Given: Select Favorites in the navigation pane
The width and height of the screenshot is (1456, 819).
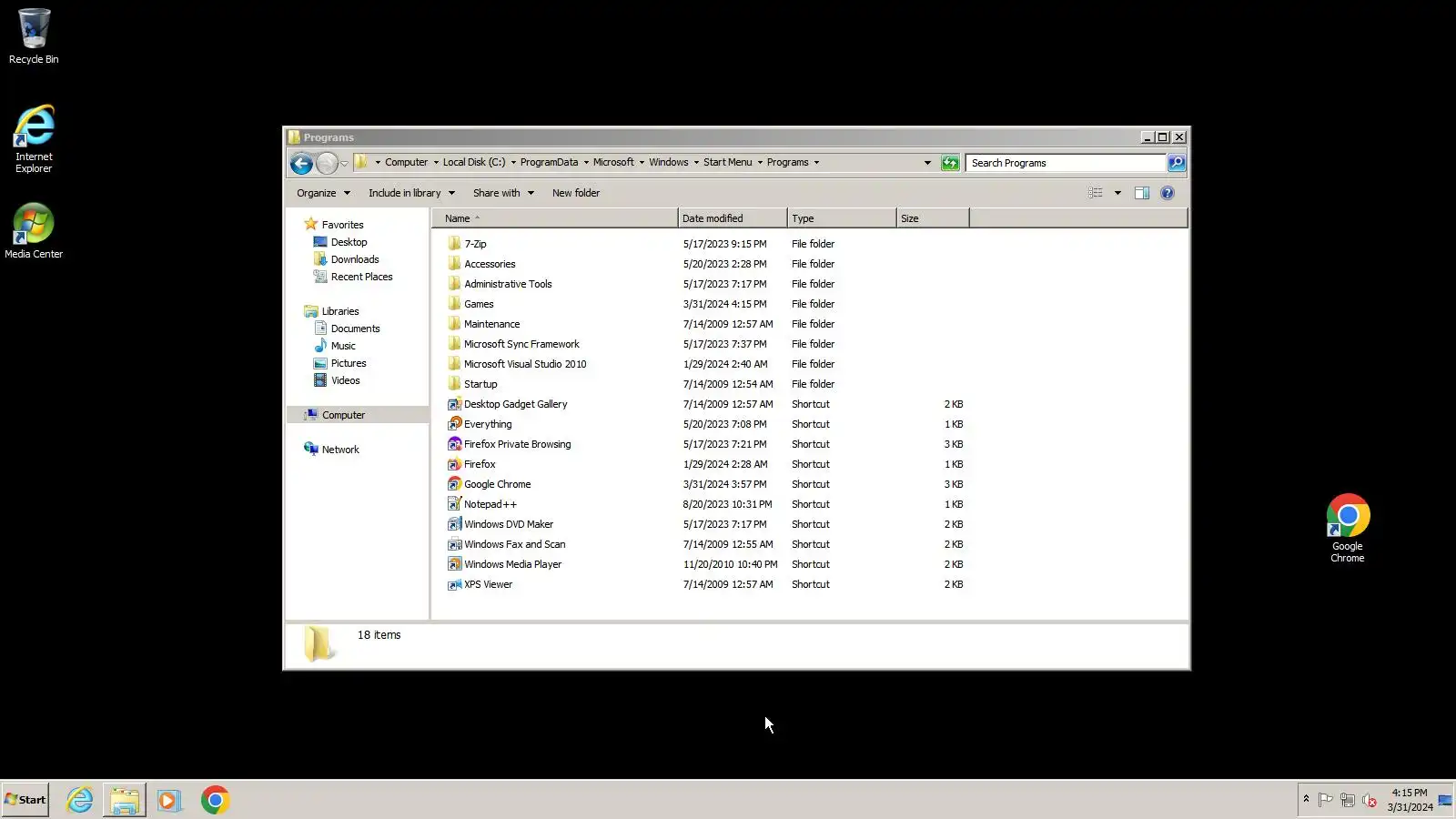Looking at the screenshot, I should click(342, 225).
